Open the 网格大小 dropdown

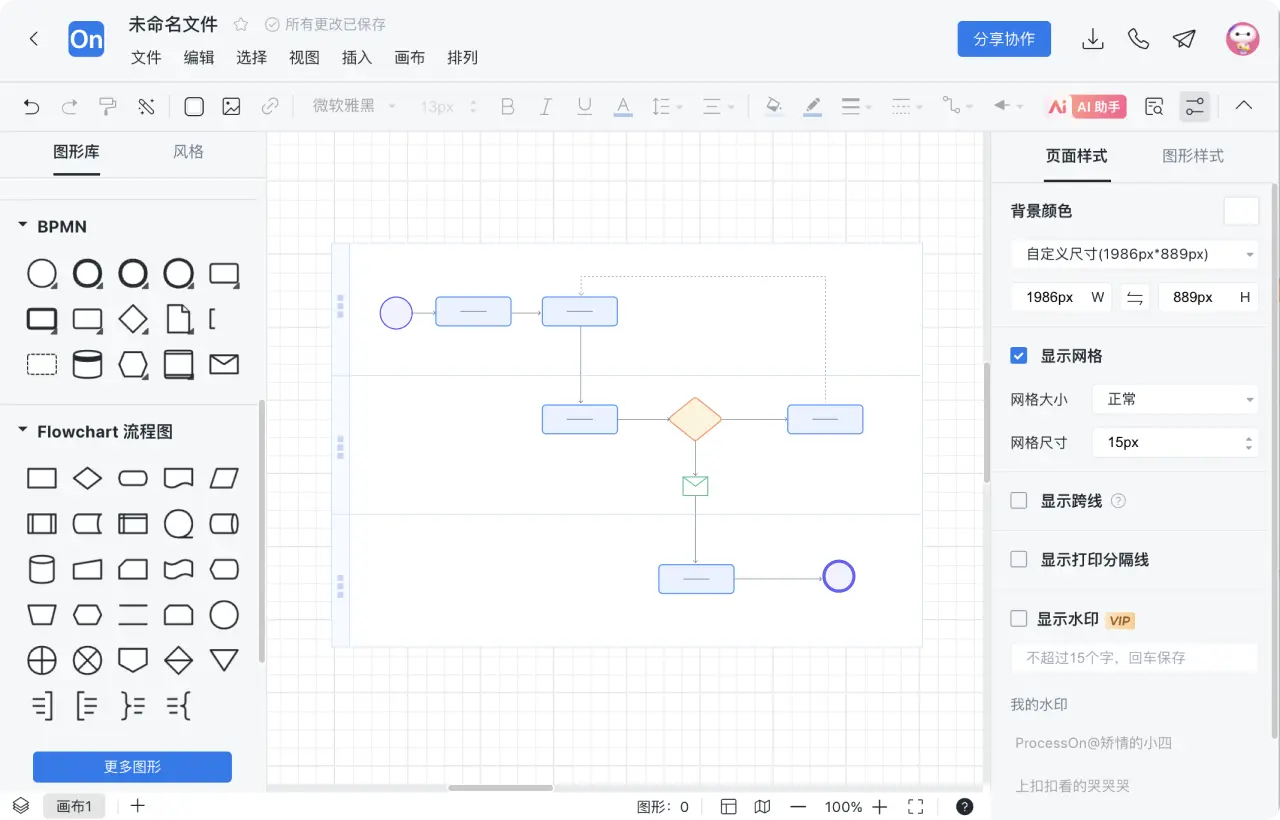point(1175,400)
